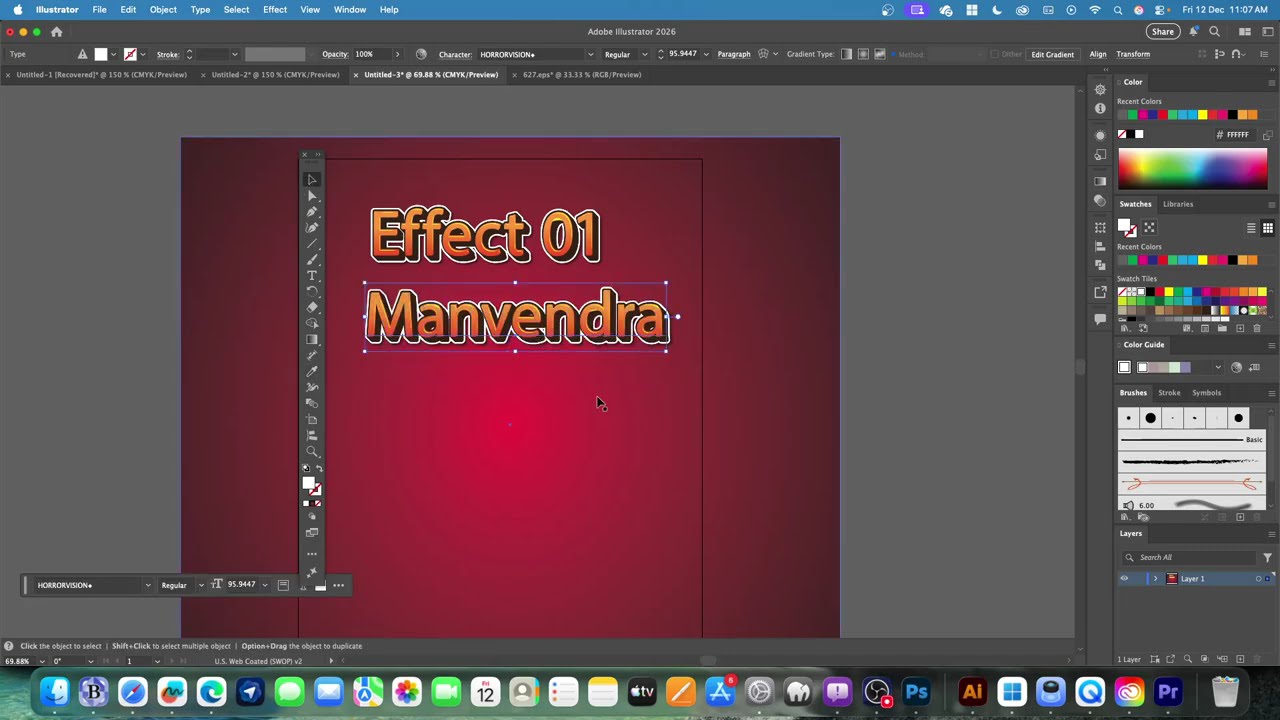Switch to 627.eps document tab
The width and height of the screenshot is (1280, 720).
[582, 75]
